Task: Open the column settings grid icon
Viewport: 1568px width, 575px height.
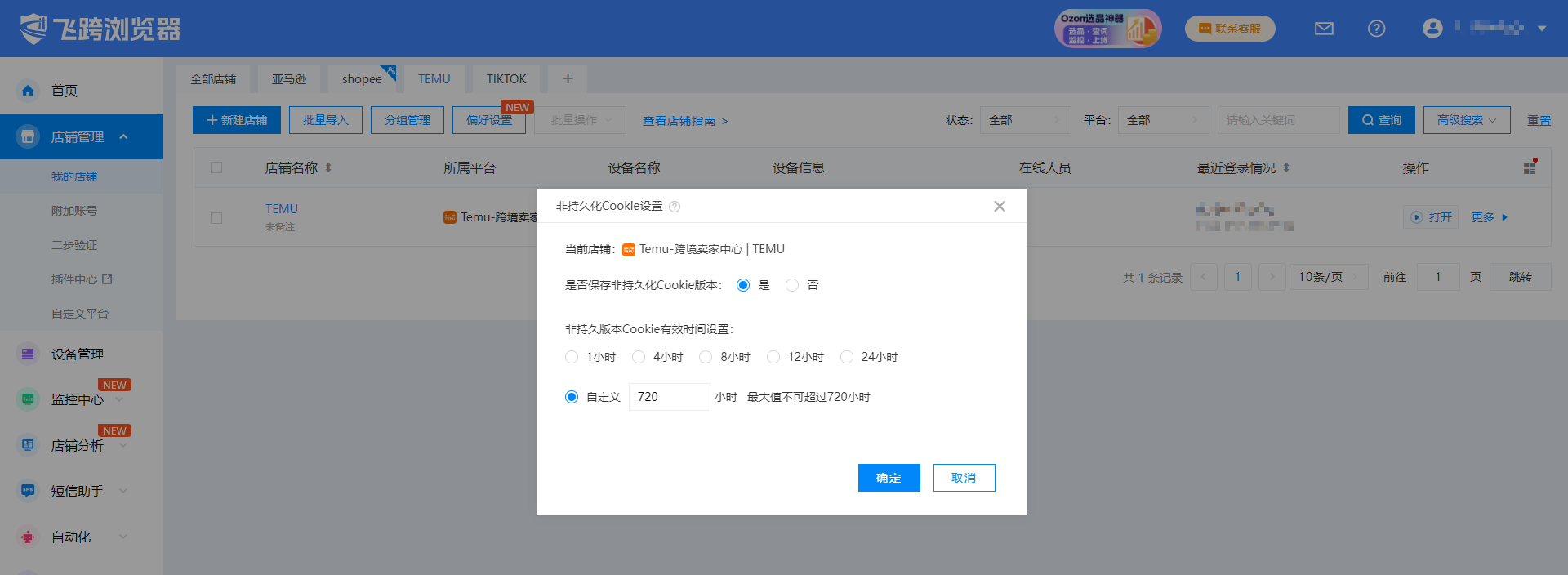Action: click(x=1530, y=167)
